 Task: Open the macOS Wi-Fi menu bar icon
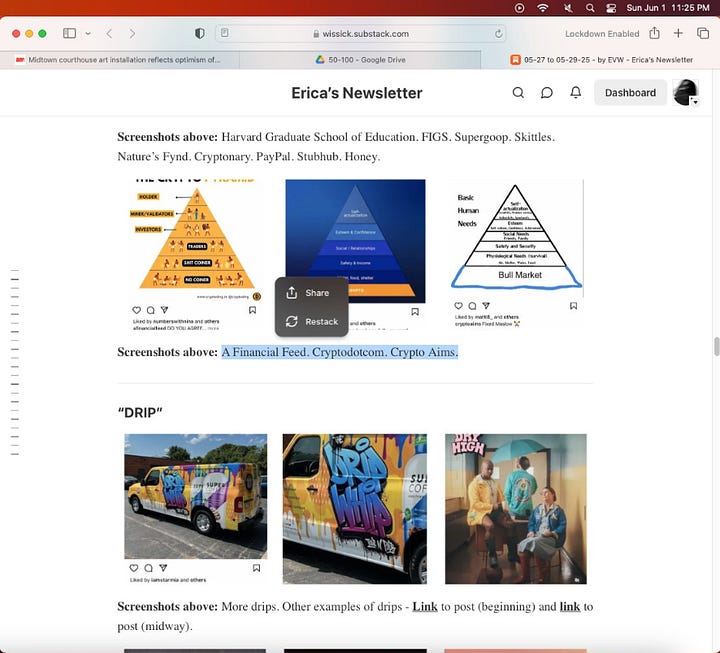543,8
